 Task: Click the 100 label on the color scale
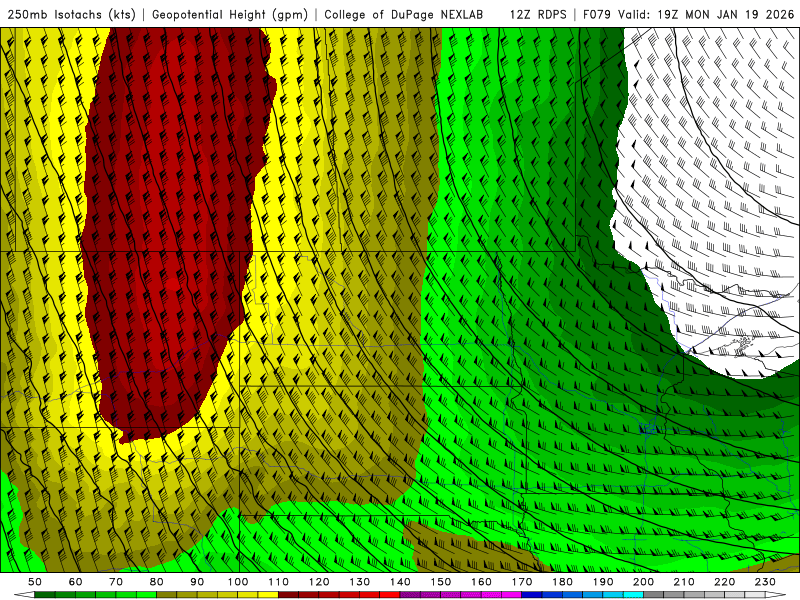coord(238,582)
